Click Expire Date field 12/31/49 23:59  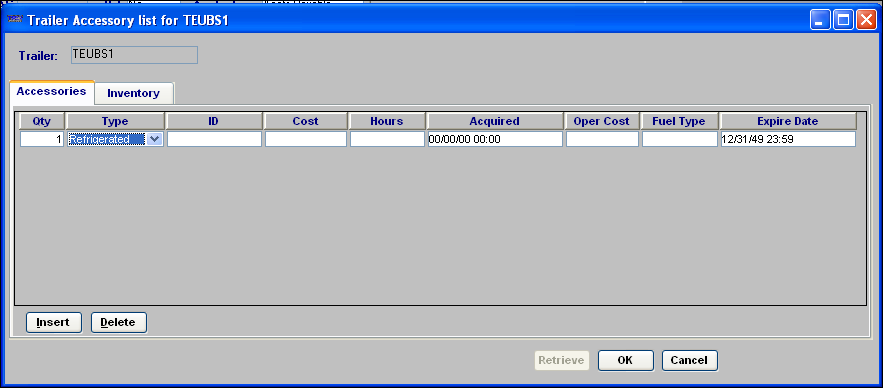click(788, 139)
